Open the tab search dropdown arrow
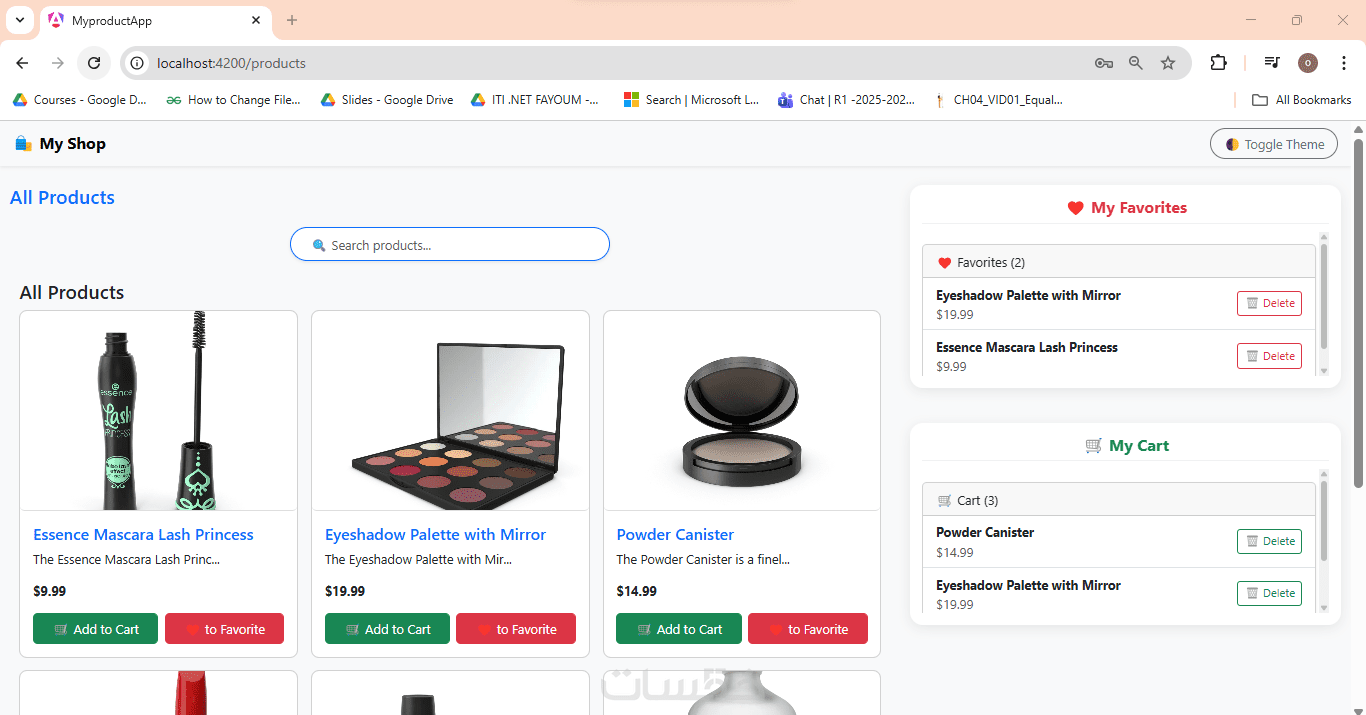 click(19, 20)
